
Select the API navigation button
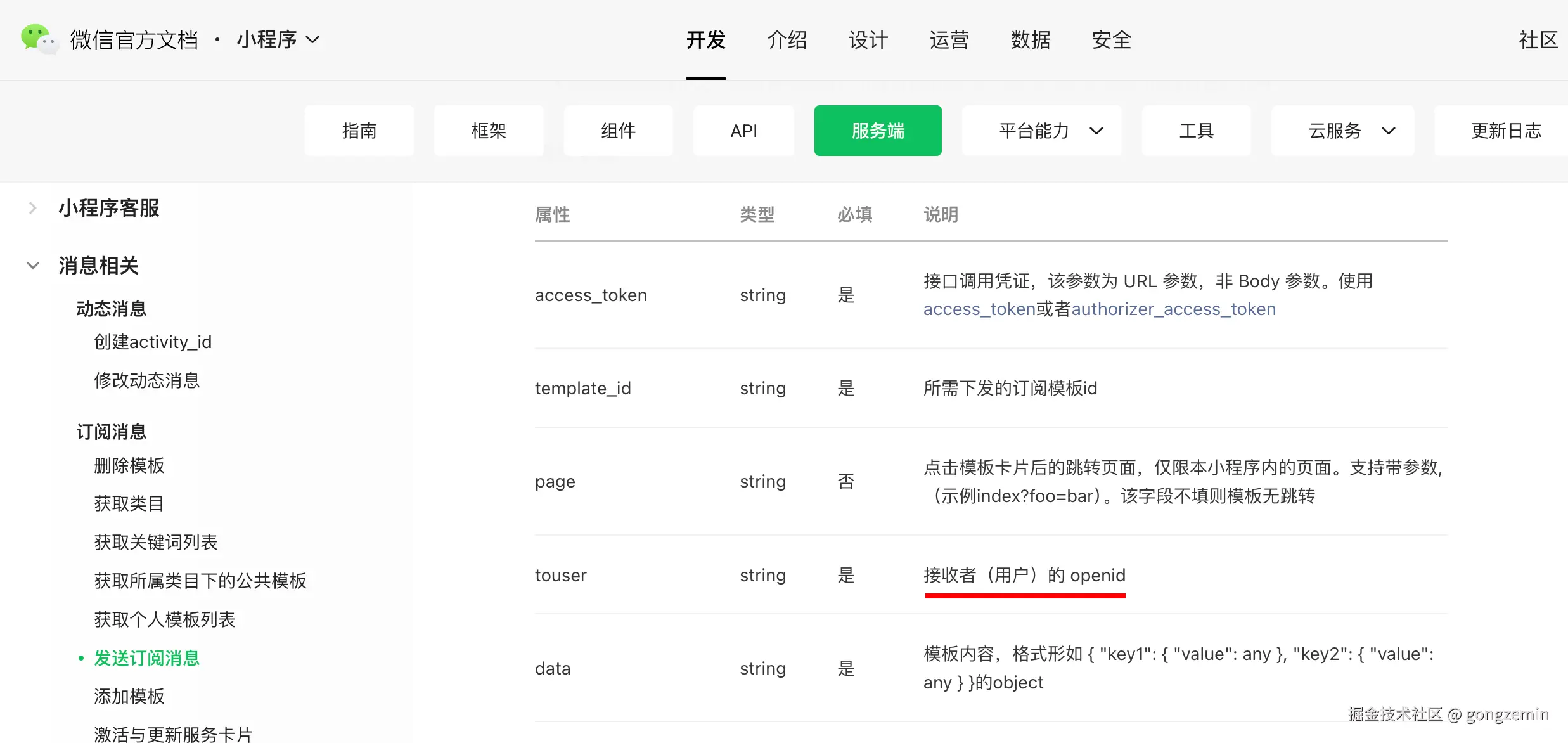pyautogui.click(x=743, y=131)
